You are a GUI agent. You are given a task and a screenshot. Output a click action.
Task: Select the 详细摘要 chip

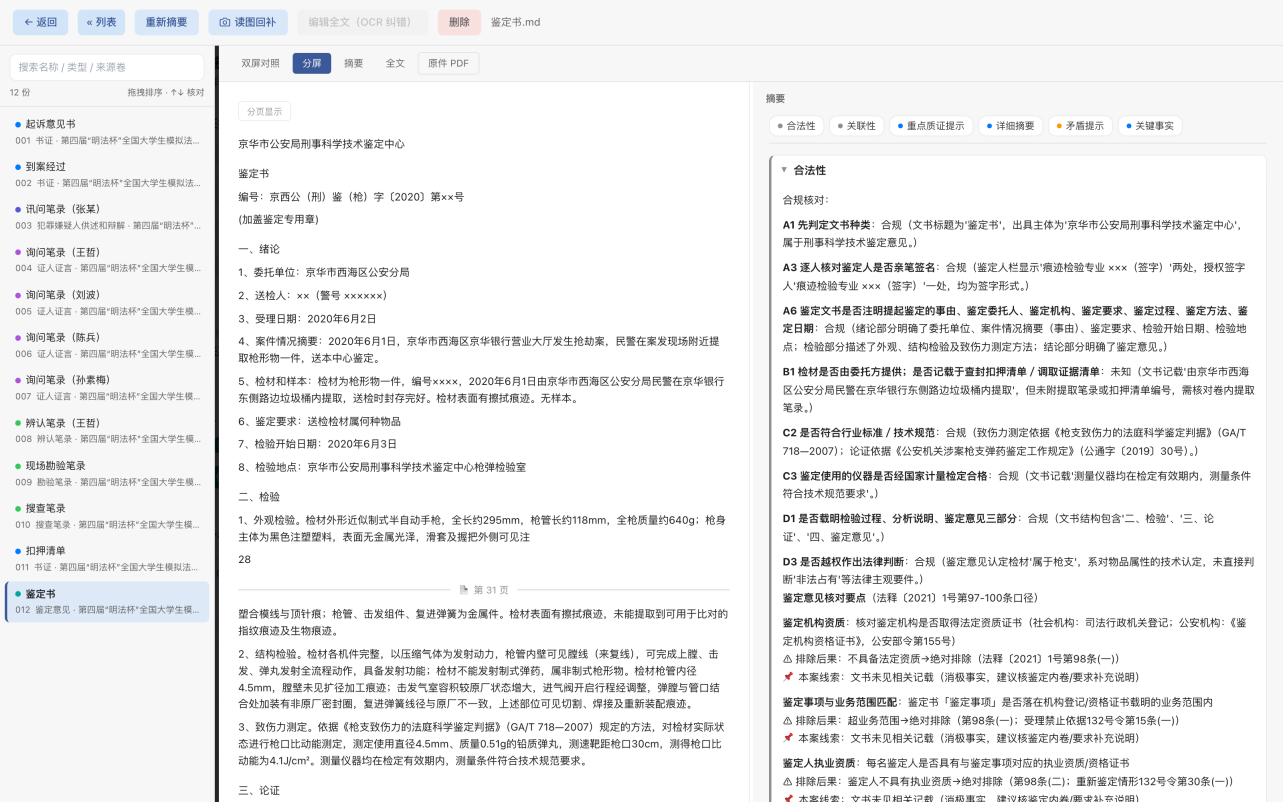point(1012,126)
